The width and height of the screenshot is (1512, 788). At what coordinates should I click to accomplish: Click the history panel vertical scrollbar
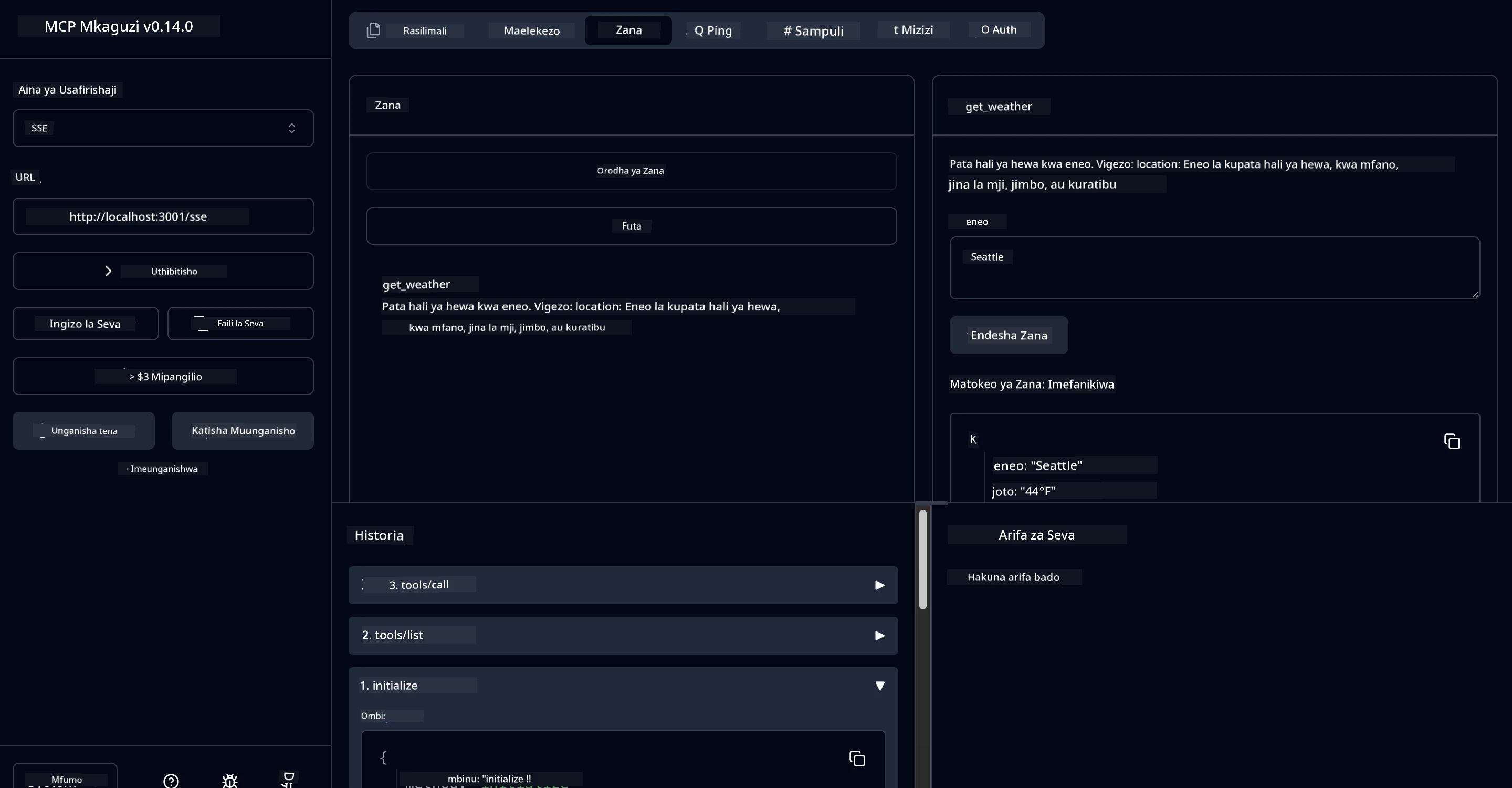pos(923,559)
